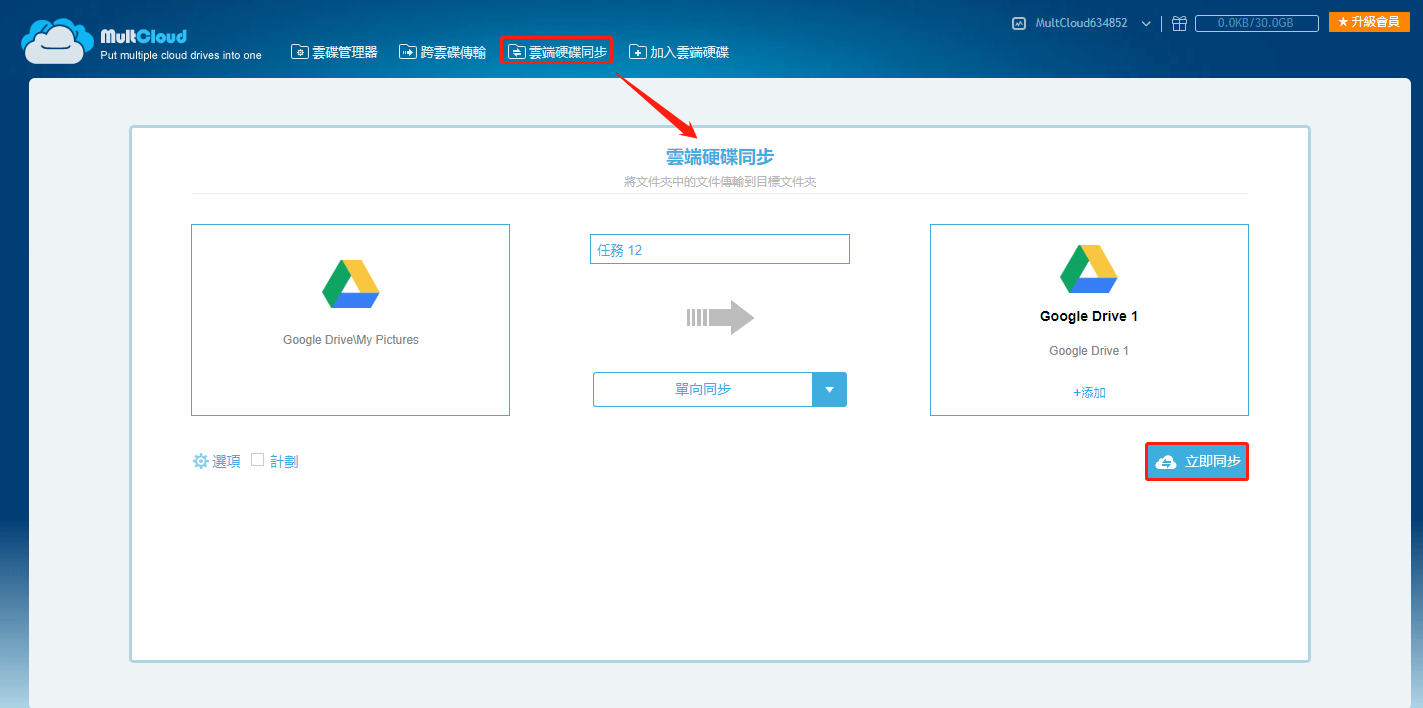The width and height of the screenshot is (1423, 708).
Task: Open 選項 options gear icon
Action: pos(200,461)
